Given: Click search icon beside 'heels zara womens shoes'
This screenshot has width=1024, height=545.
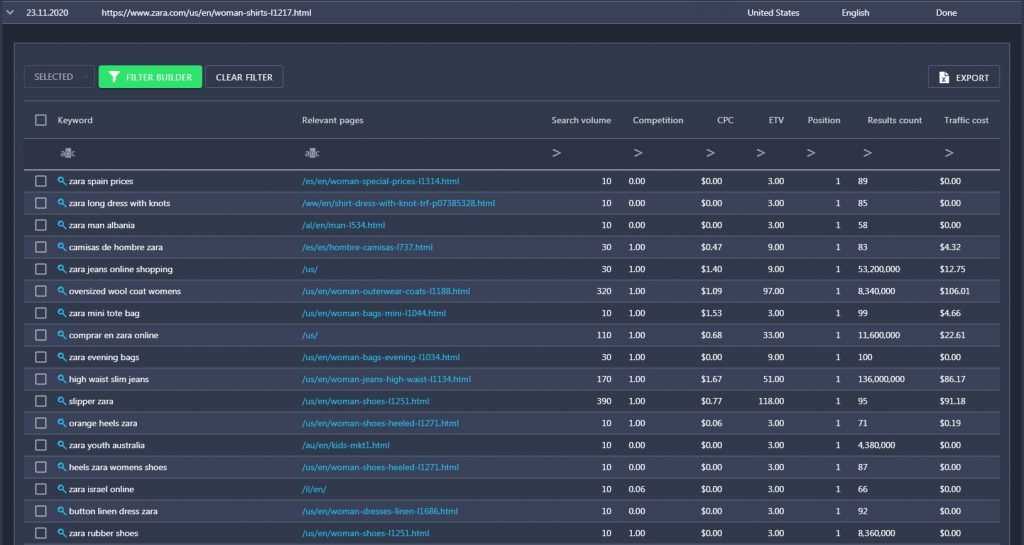Looking at the screenshot, I should tap(61, 467).
